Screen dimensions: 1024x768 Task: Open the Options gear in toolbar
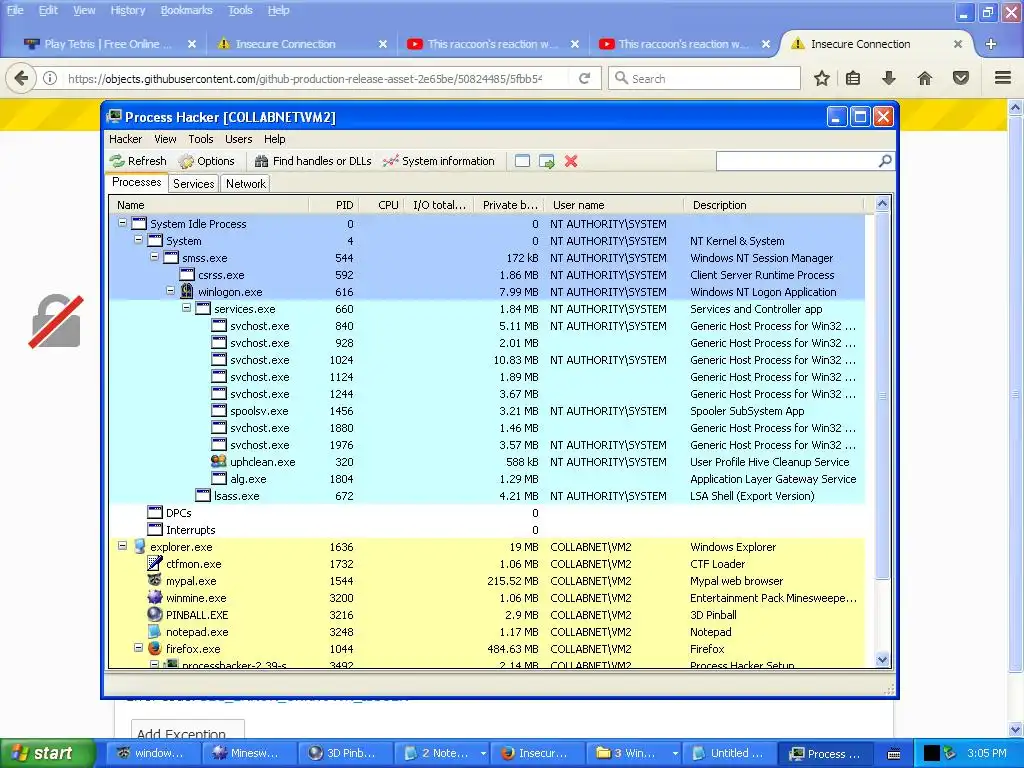[206, 161]
